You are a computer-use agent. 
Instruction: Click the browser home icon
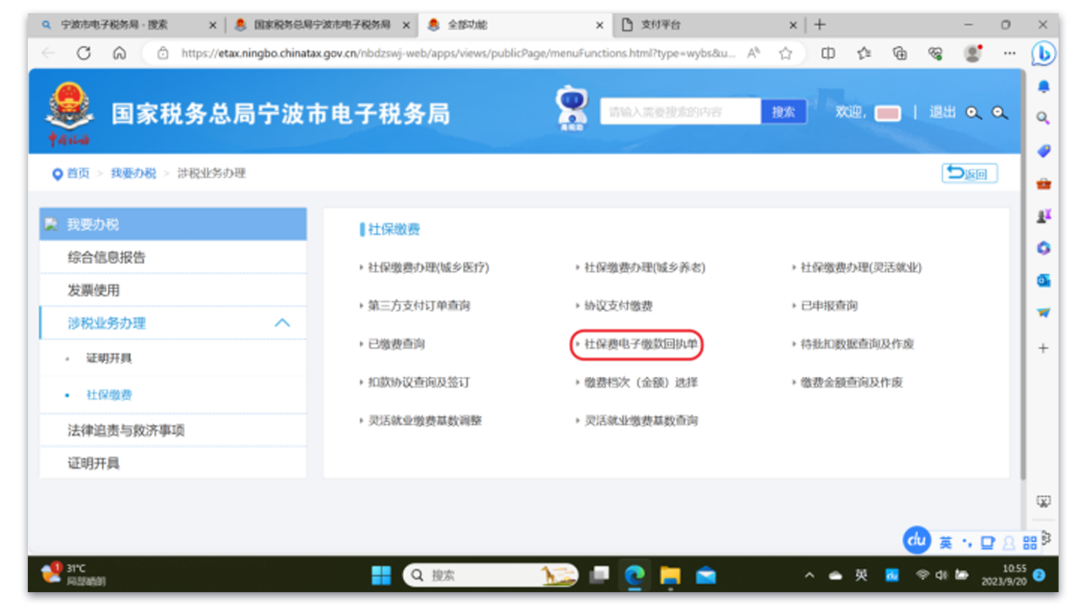click(x=119, y=53)
